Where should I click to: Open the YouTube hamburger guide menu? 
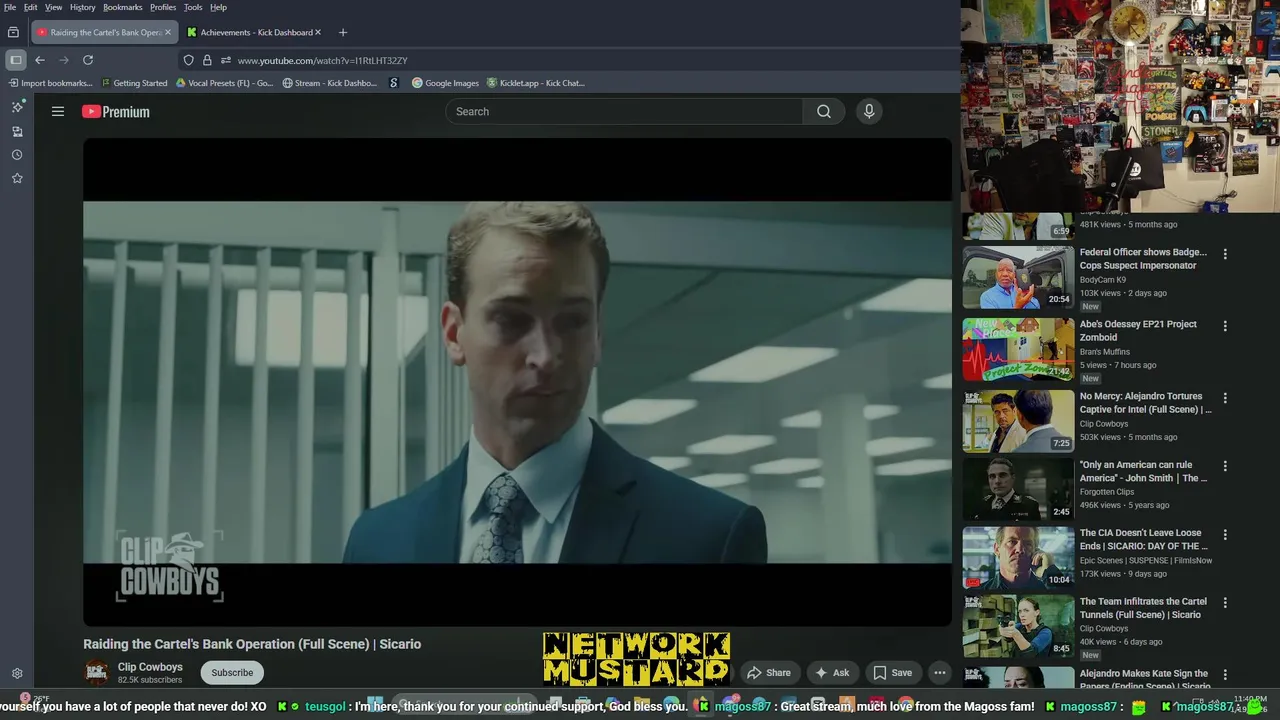click(58, 112)
